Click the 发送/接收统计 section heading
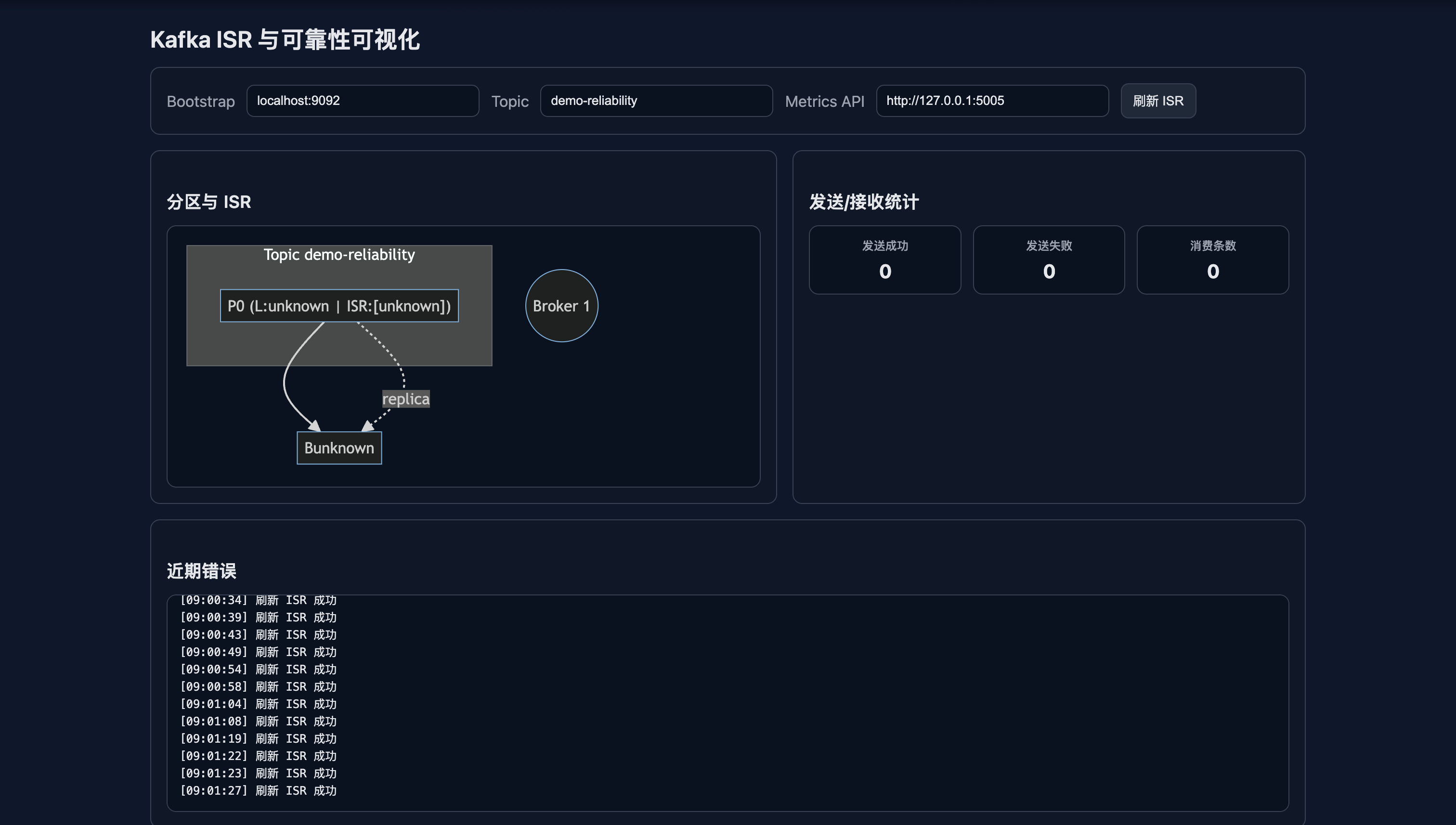Viewport: 1456px width, 825px height. pos(863,202)
